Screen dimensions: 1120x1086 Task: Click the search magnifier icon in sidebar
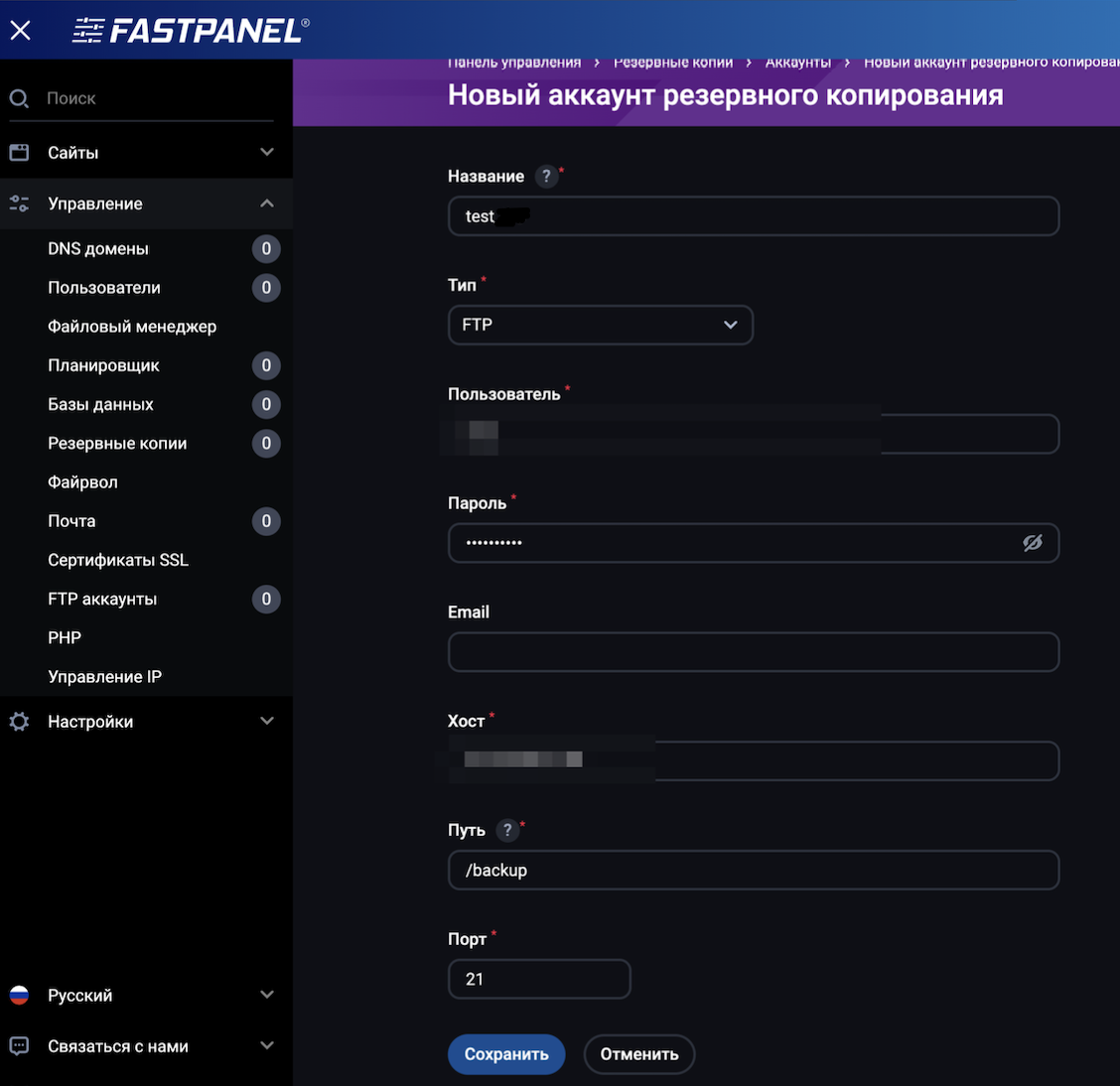[19, 97]
